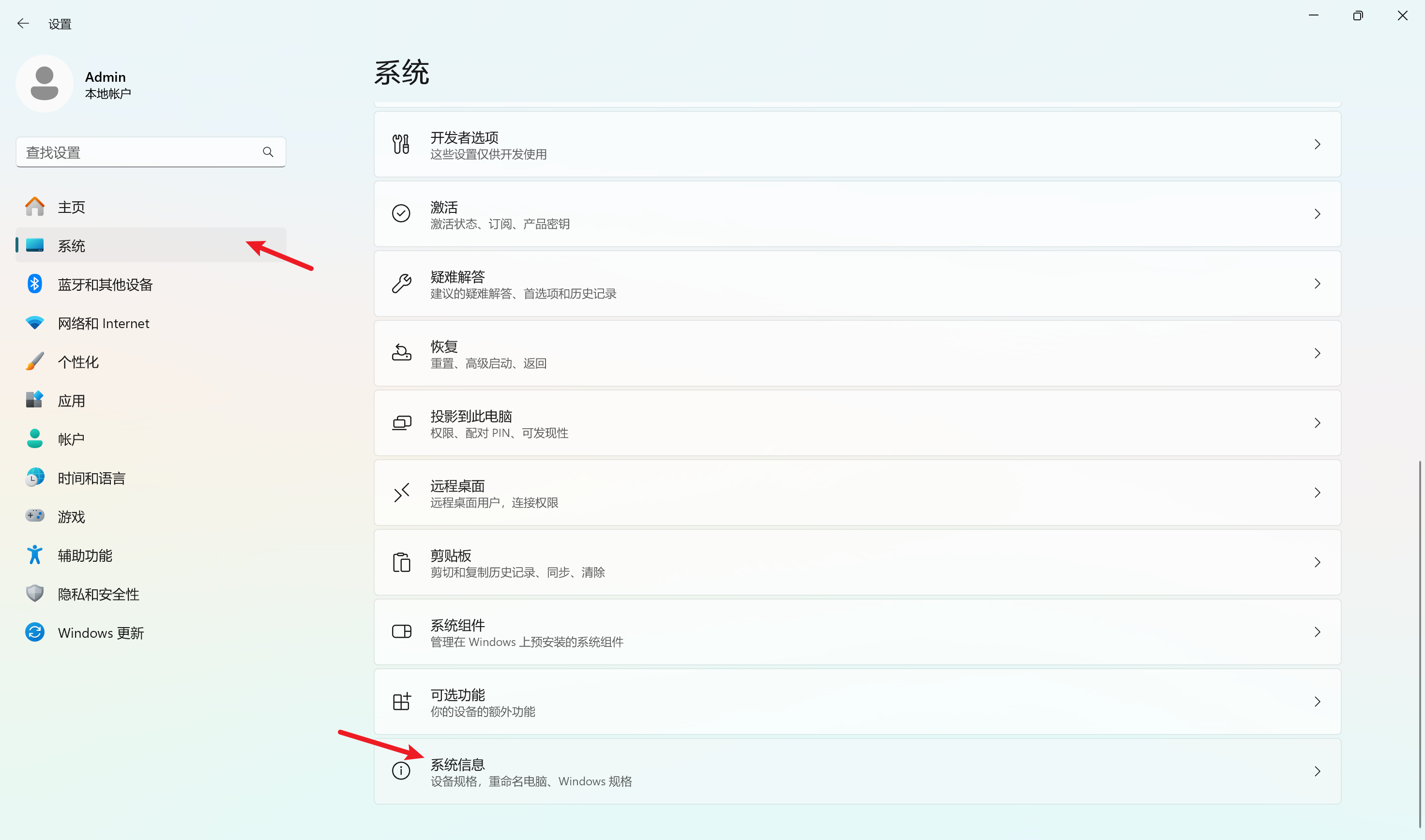Click the back arrow in title bar
Viewport: 1425px width, 840px height.
[23, 23]
